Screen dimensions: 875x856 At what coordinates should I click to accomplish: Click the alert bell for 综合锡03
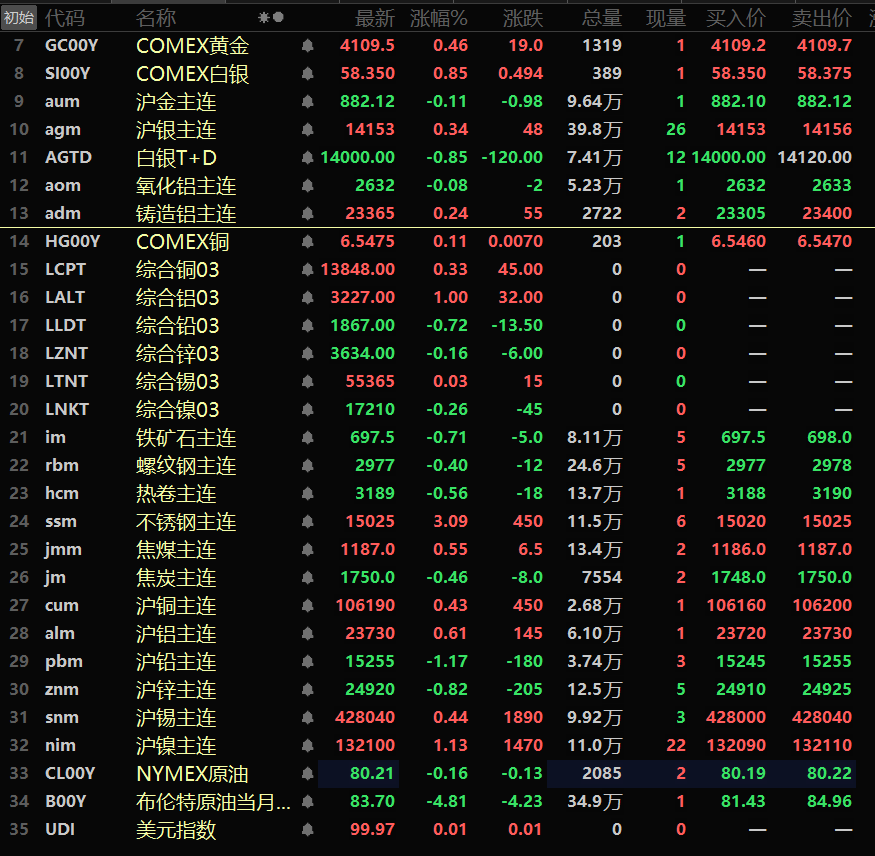pyautogui.click(x=307, y=381)
